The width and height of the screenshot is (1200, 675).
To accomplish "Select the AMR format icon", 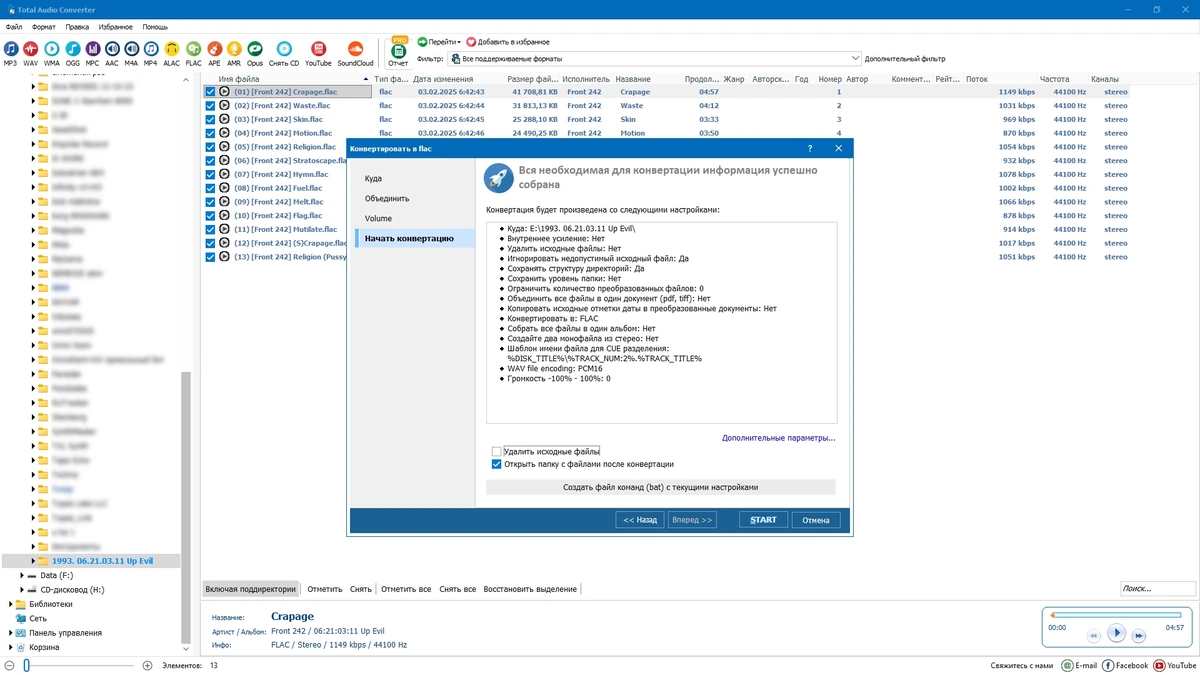I will tap(234, 48).
